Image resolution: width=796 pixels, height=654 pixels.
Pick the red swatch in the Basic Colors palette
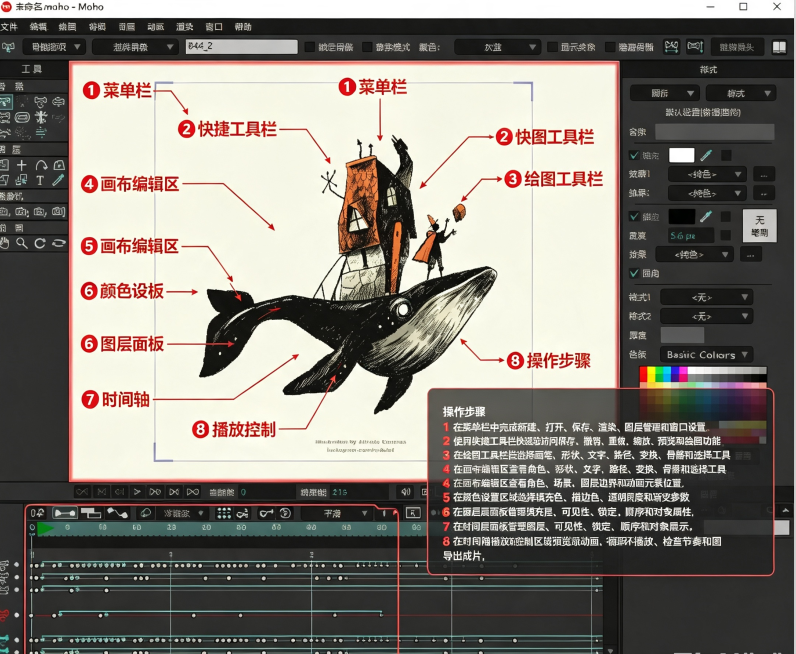(x=643, y=374)
